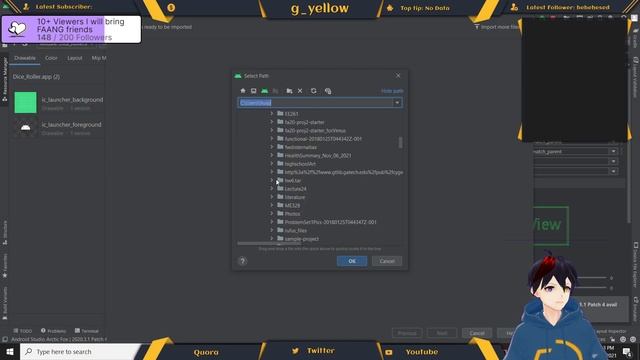The width and height of the screenshot is (640, 360).
Task: Select ic_launcher_foreground thumbnail
Action: coord(25,127)
